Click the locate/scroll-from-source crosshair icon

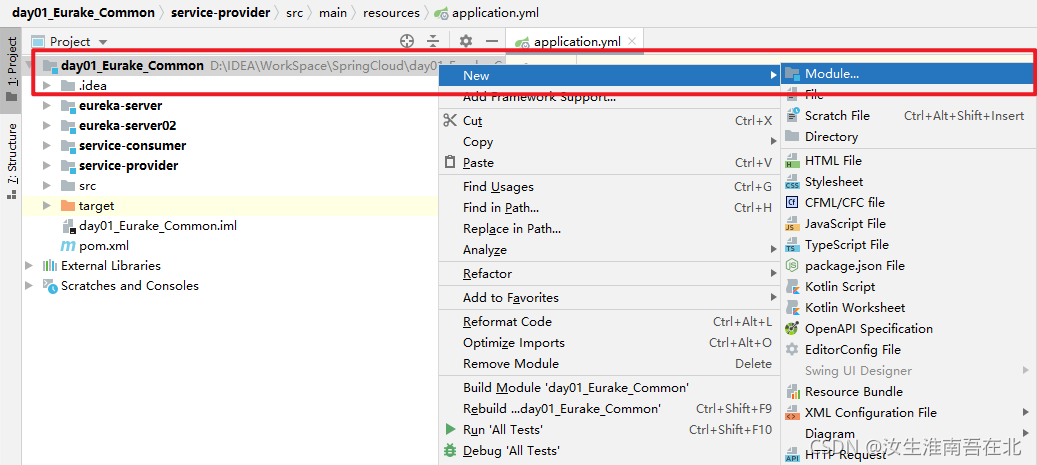click(x=407, y=41)
